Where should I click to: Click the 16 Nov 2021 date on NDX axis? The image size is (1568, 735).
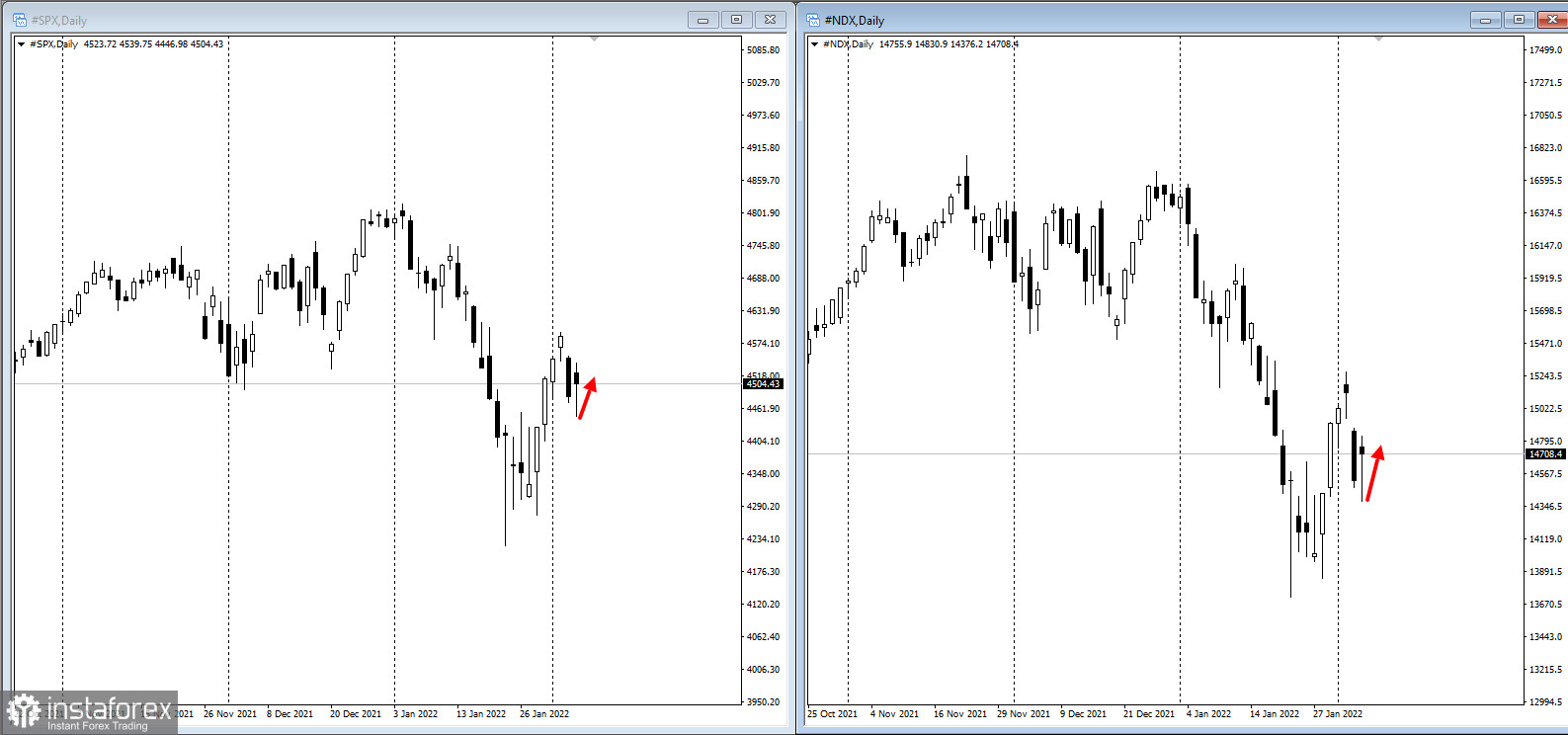(960, 714)
